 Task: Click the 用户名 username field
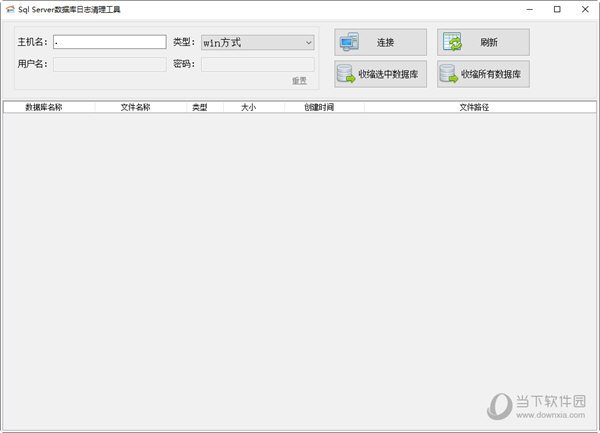(x=109, y=64)
